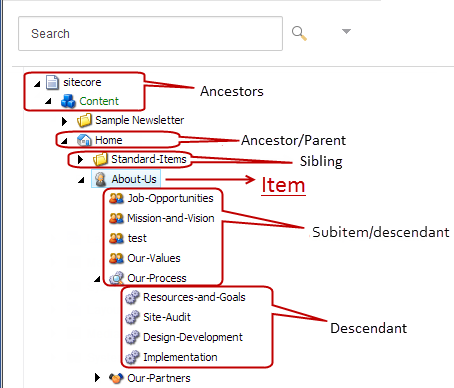Click the Mission-and-Vision people icon
The width and height of the screenshot is (454, 388).
coord(116,219)
